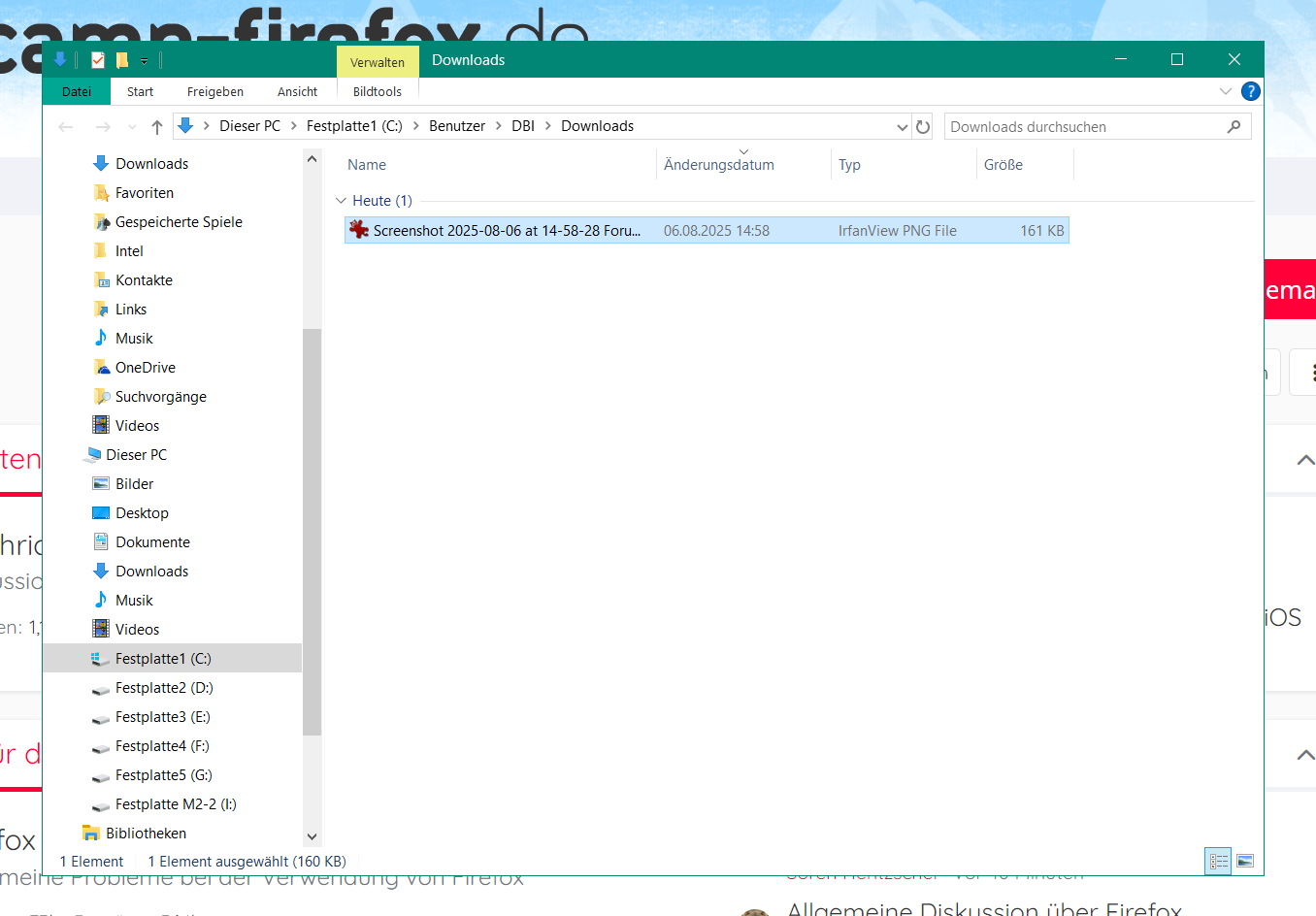Select Dokumente in the navigation pane

[x=152, y=542]
